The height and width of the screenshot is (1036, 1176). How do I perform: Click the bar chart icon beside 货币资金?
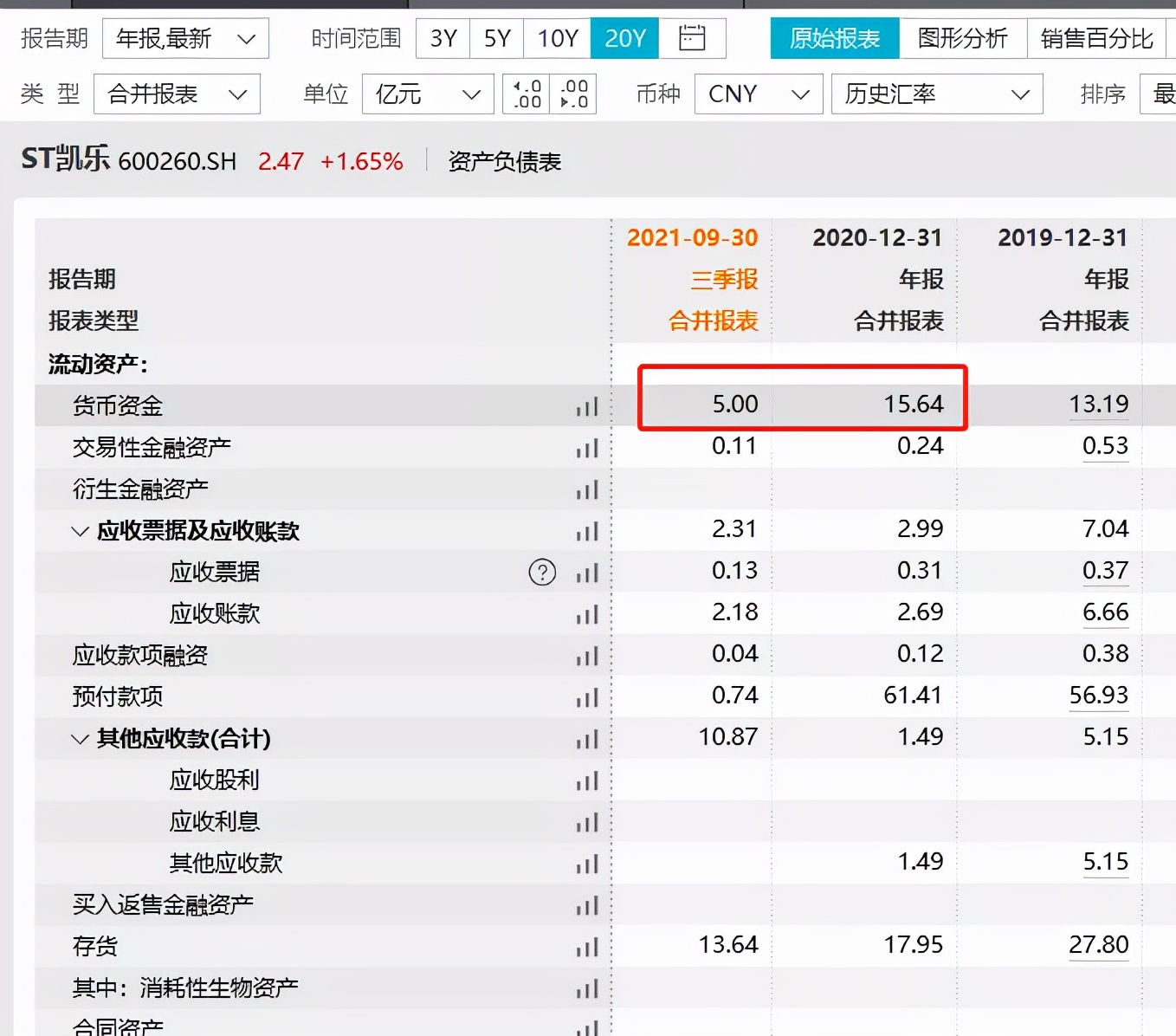point(588,405)
